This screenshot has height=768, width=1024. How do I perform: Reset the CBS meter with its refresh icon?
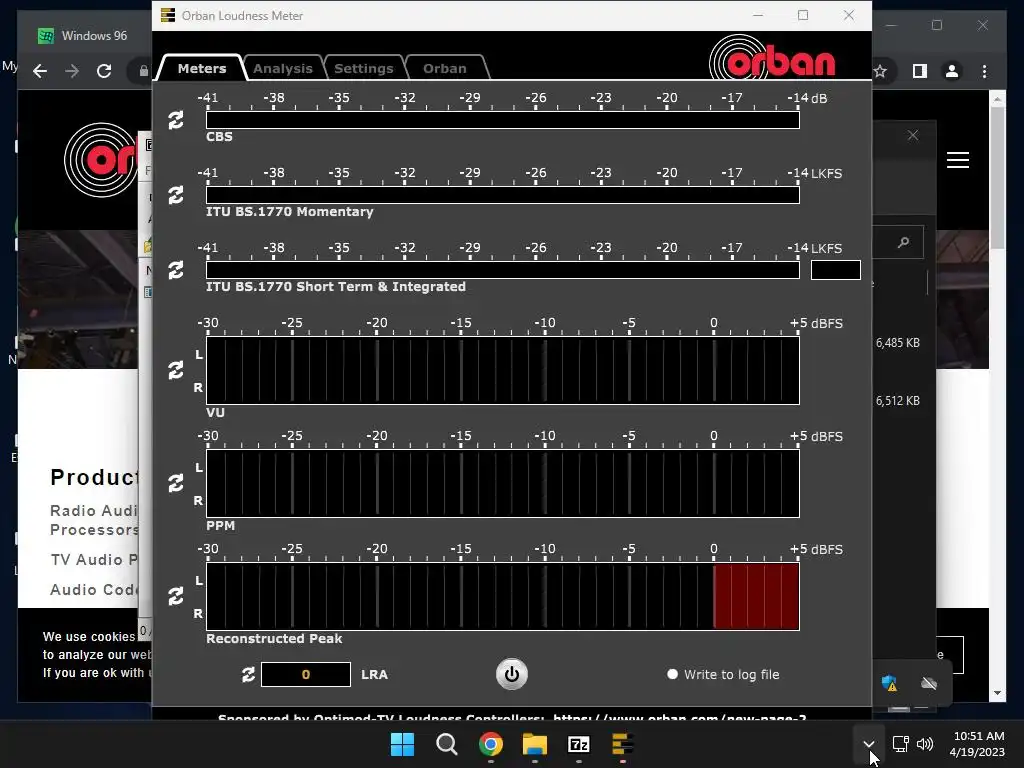click(176, 120)
